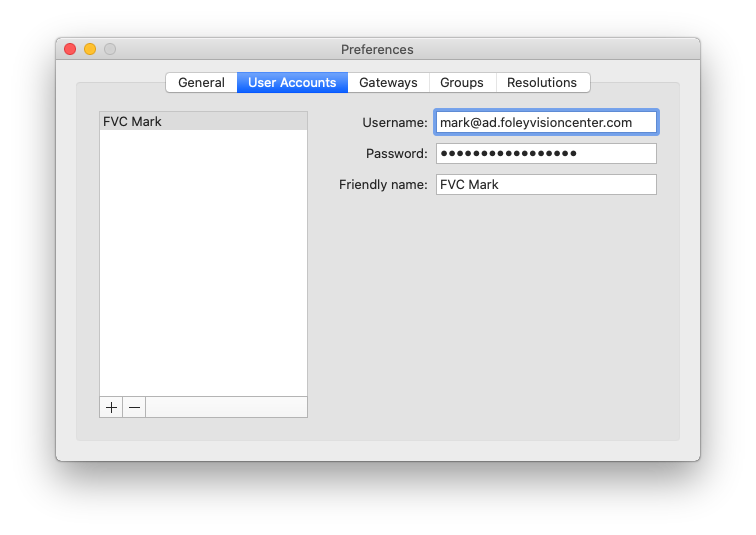756x535 pixels.
Task: Edit the Friendly name field
Action: [x=546, y=185]
